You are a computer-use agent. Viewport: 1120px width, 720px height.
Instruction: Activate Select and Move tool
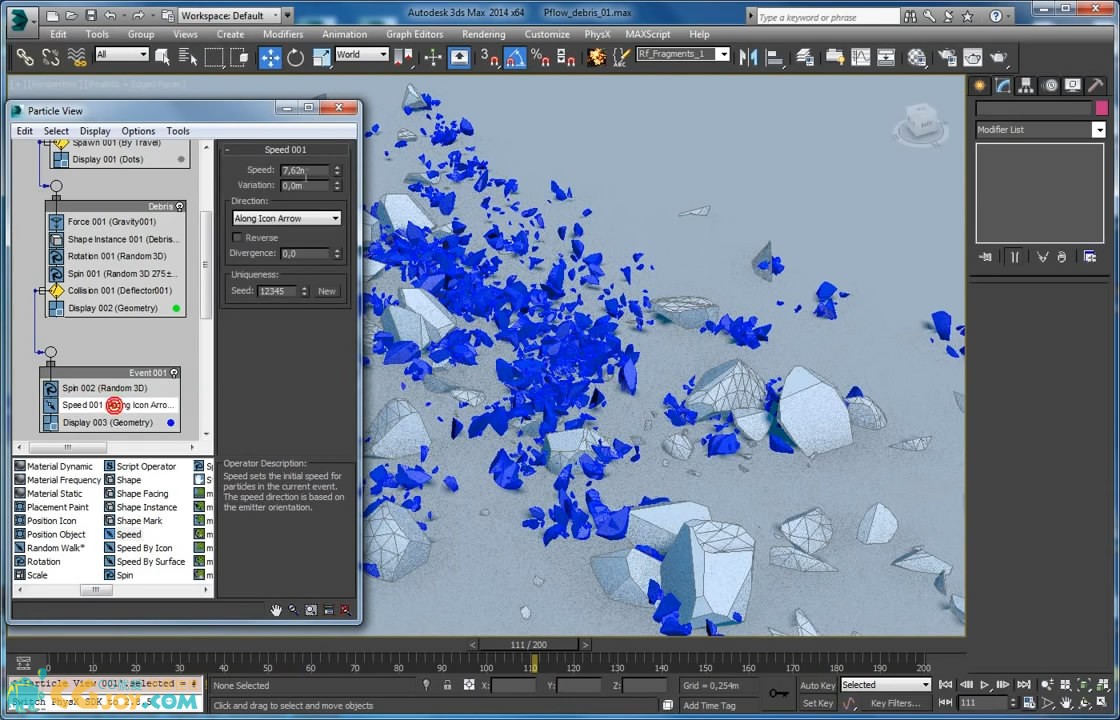270,57
